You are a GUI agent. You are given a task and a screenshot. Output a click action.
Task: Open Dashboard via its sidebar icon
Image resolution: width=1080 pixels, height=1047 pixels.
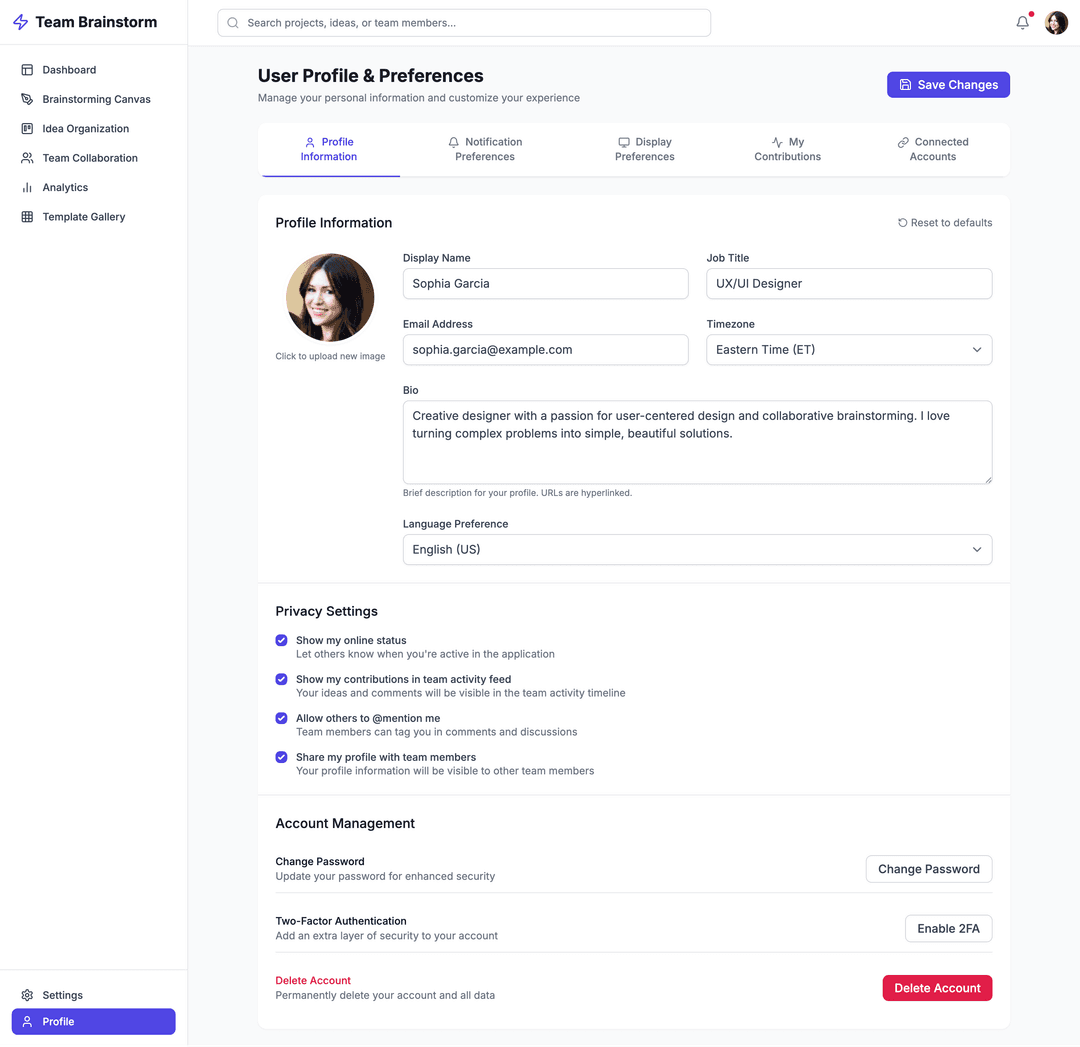point(27,70)
